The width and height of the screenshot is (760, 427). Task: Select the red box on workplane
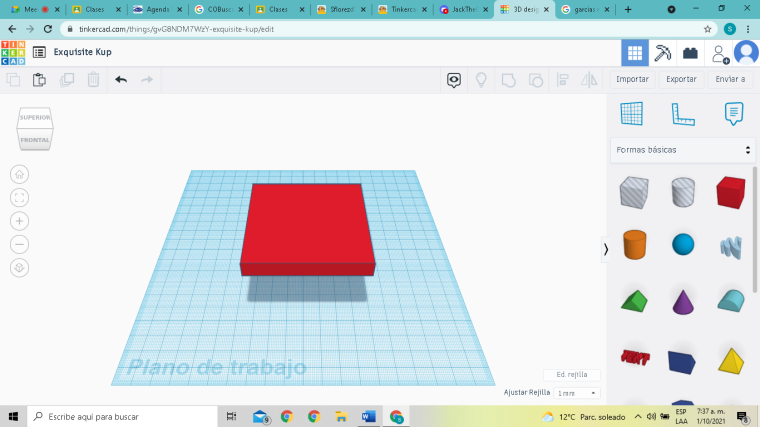[307, 229]
